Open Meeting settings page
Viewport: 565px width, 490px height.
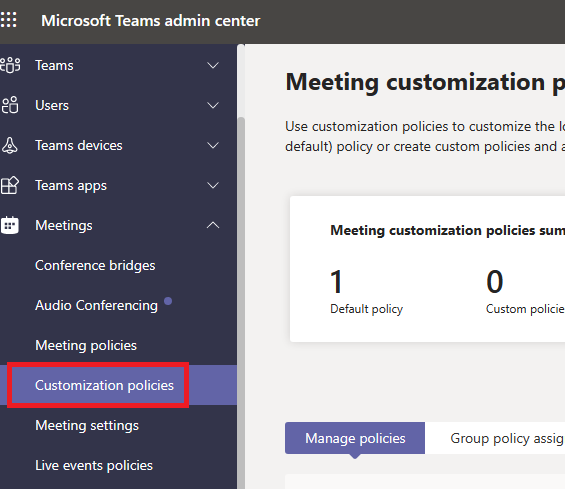click(x=87, y=426)
